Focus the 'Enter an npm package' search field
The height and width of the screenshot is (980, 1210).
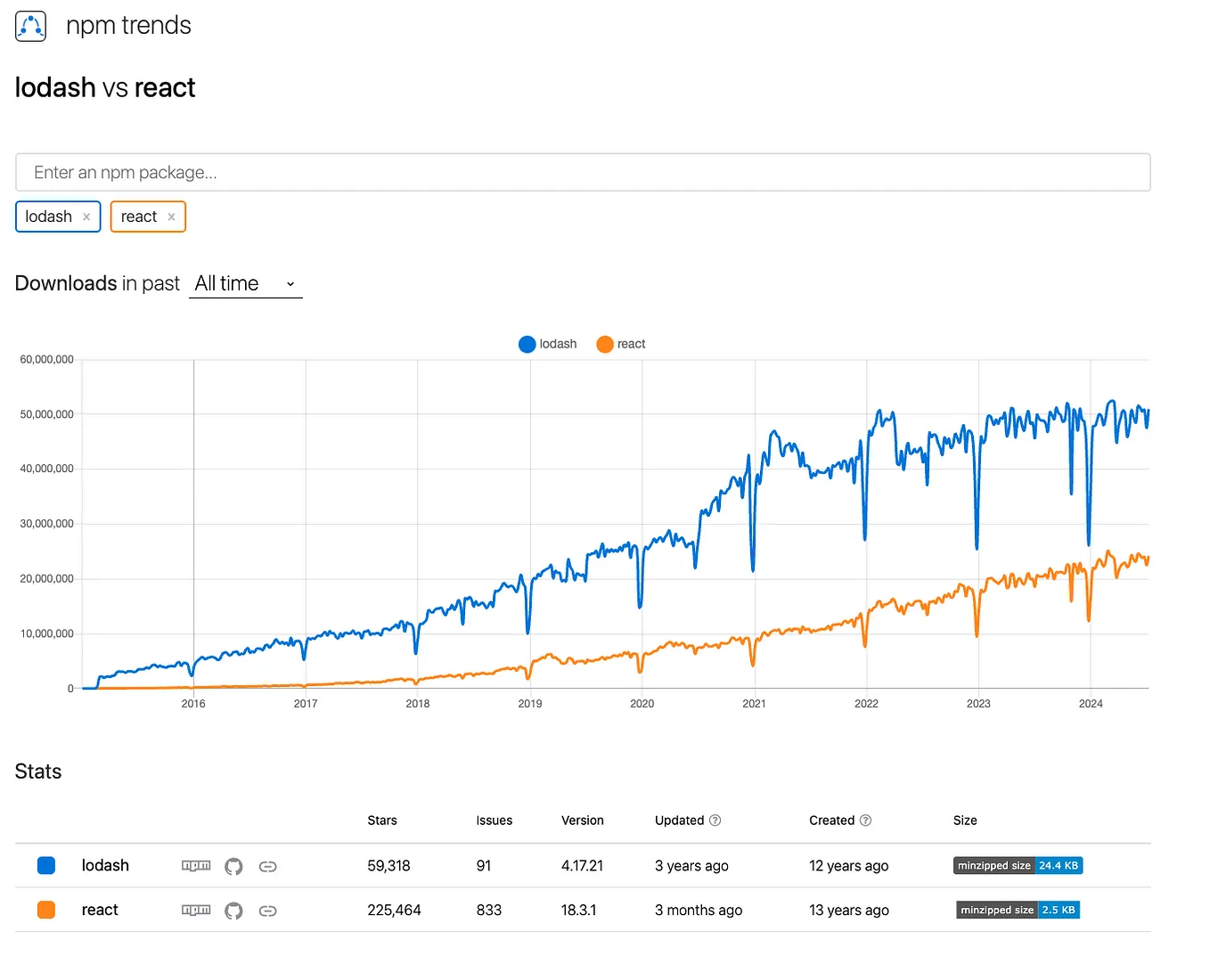click(583, 172)
